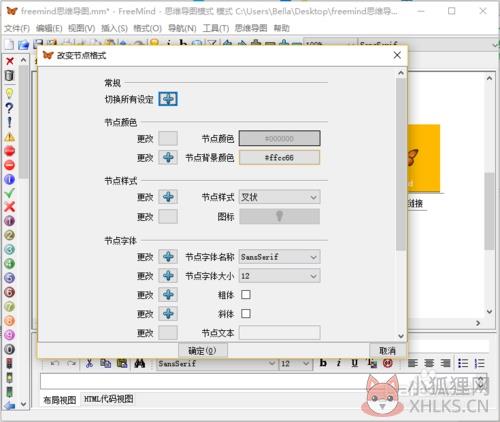Toggle the 更改 button for 节点背景颜色

168,158
